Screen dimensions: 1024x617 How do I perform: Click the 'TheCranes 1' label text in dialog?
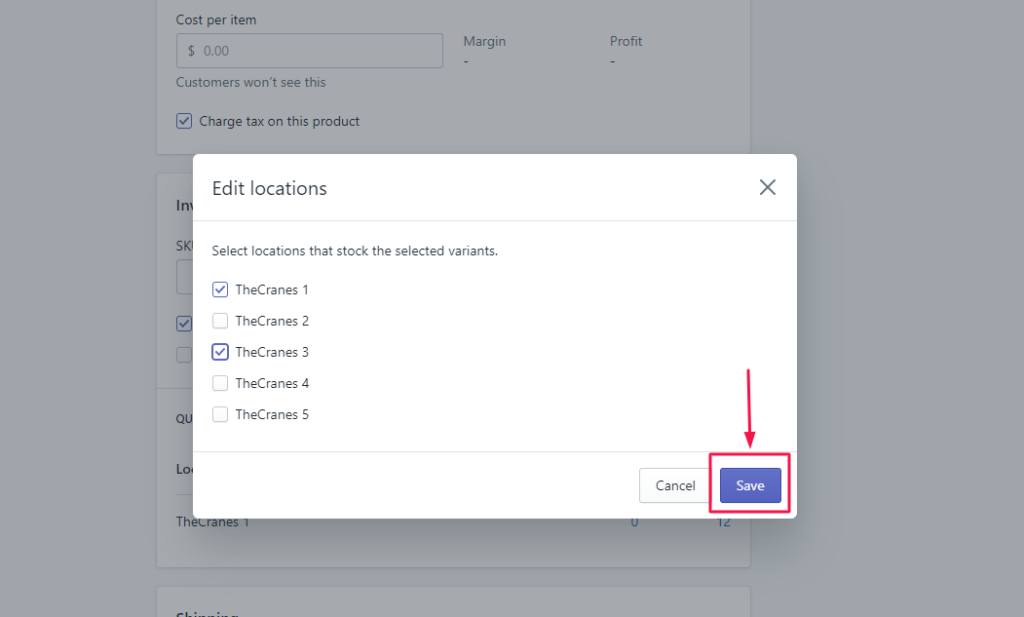272,290
